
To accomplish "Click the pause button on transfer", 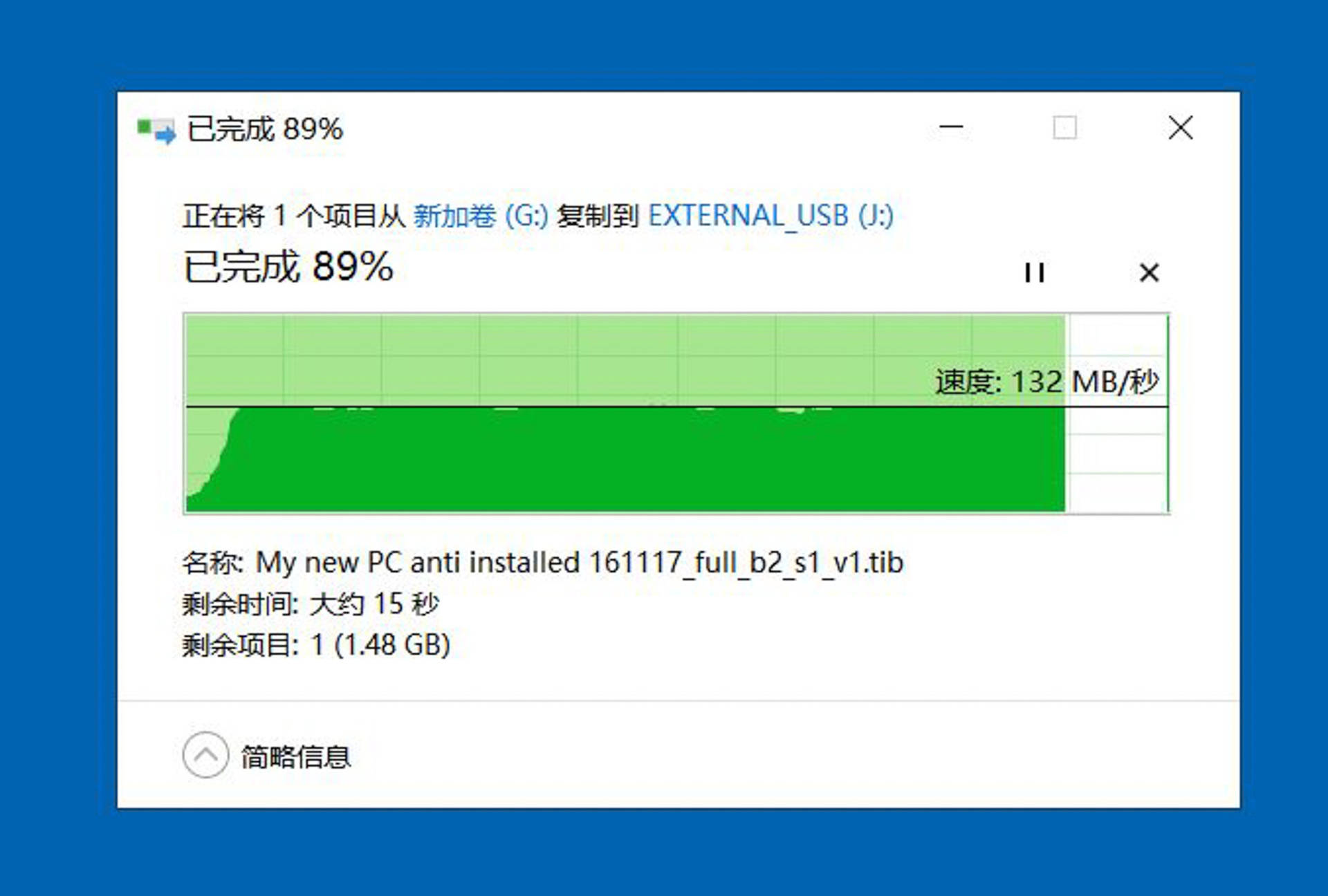I will coord(1036,271).
